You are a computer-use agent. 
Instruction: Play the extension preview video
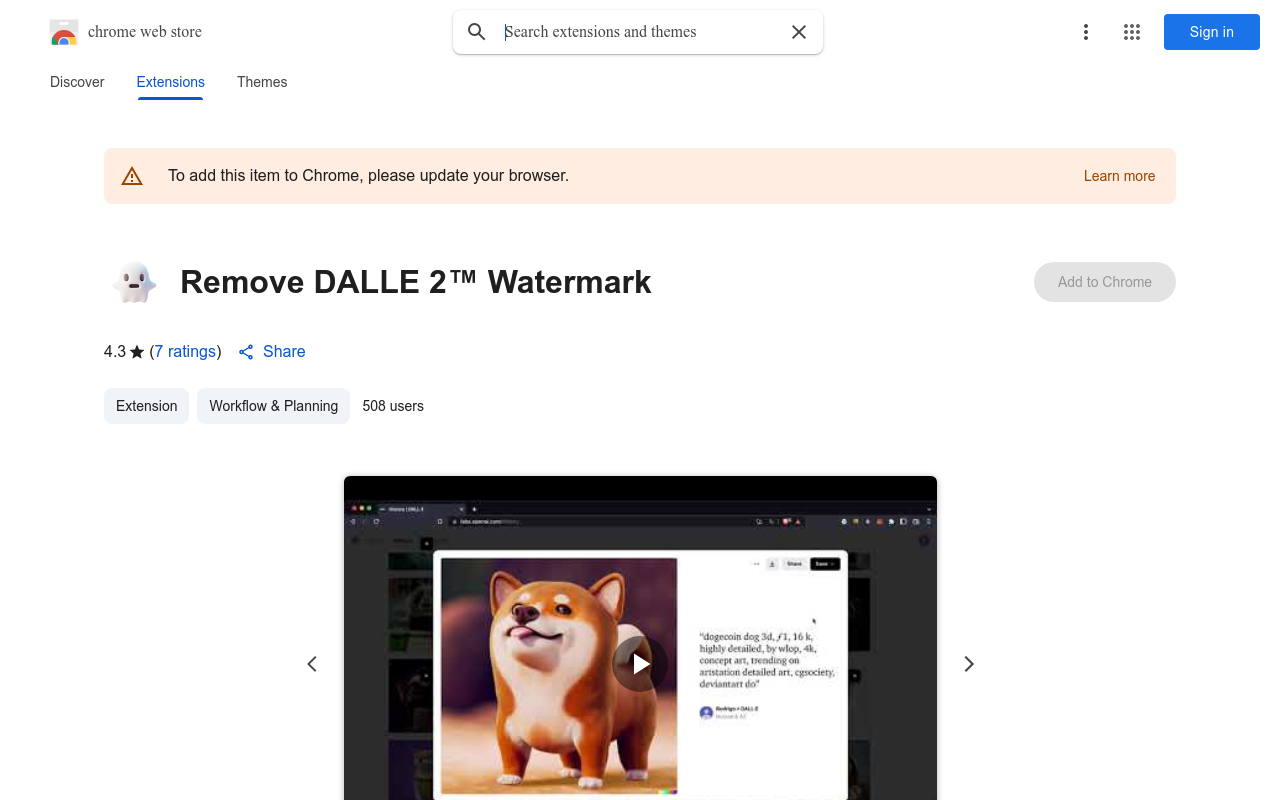pos(640,664)
